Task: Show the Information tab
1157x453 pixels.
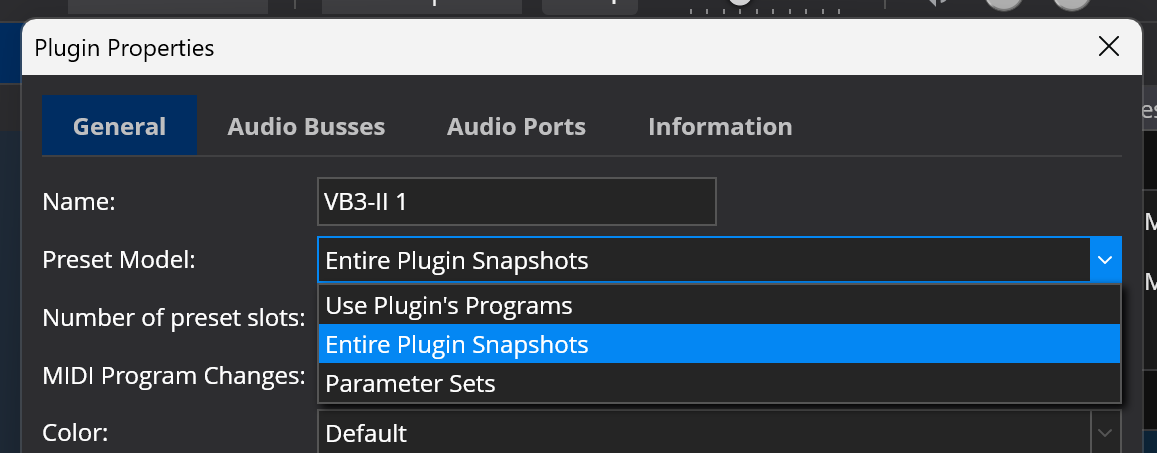Action: 720,127
